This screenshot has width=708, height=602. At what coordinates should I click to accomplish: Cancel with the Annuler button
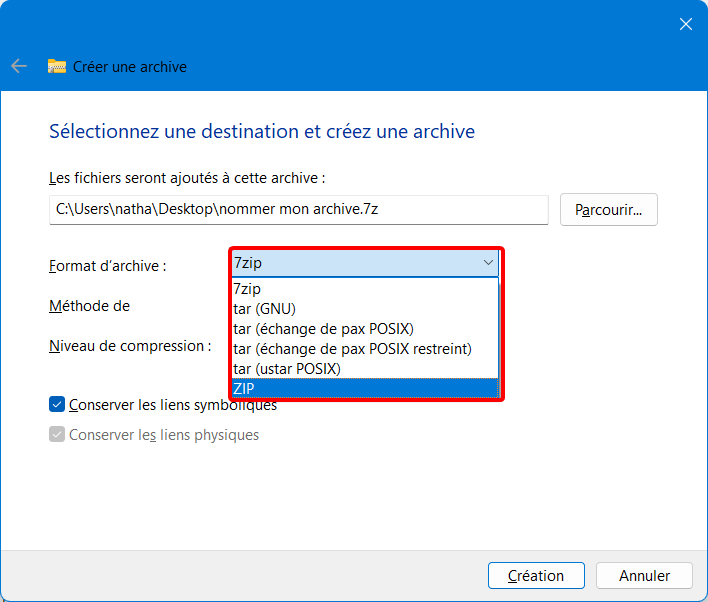(x=644, y=575)
